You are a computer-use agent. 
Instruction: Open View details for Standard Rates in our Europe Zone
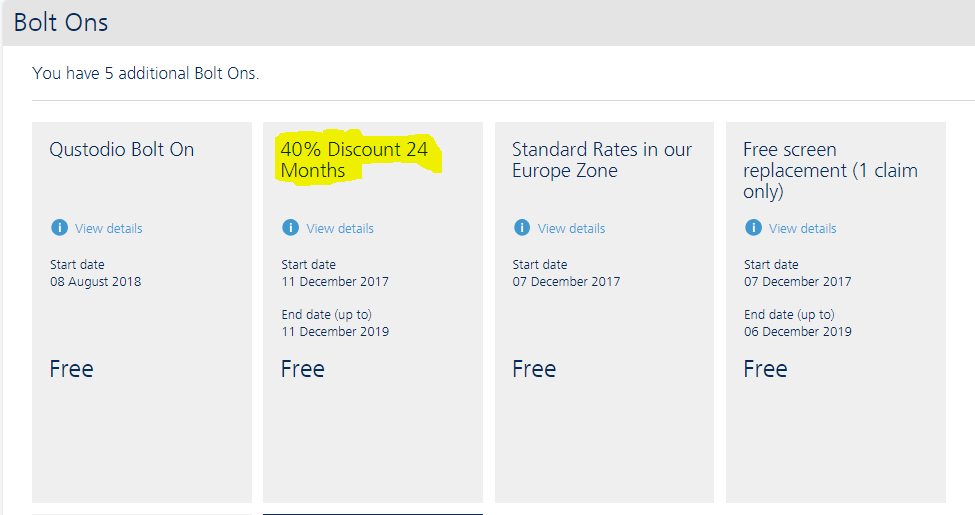(x=571, y=229)
